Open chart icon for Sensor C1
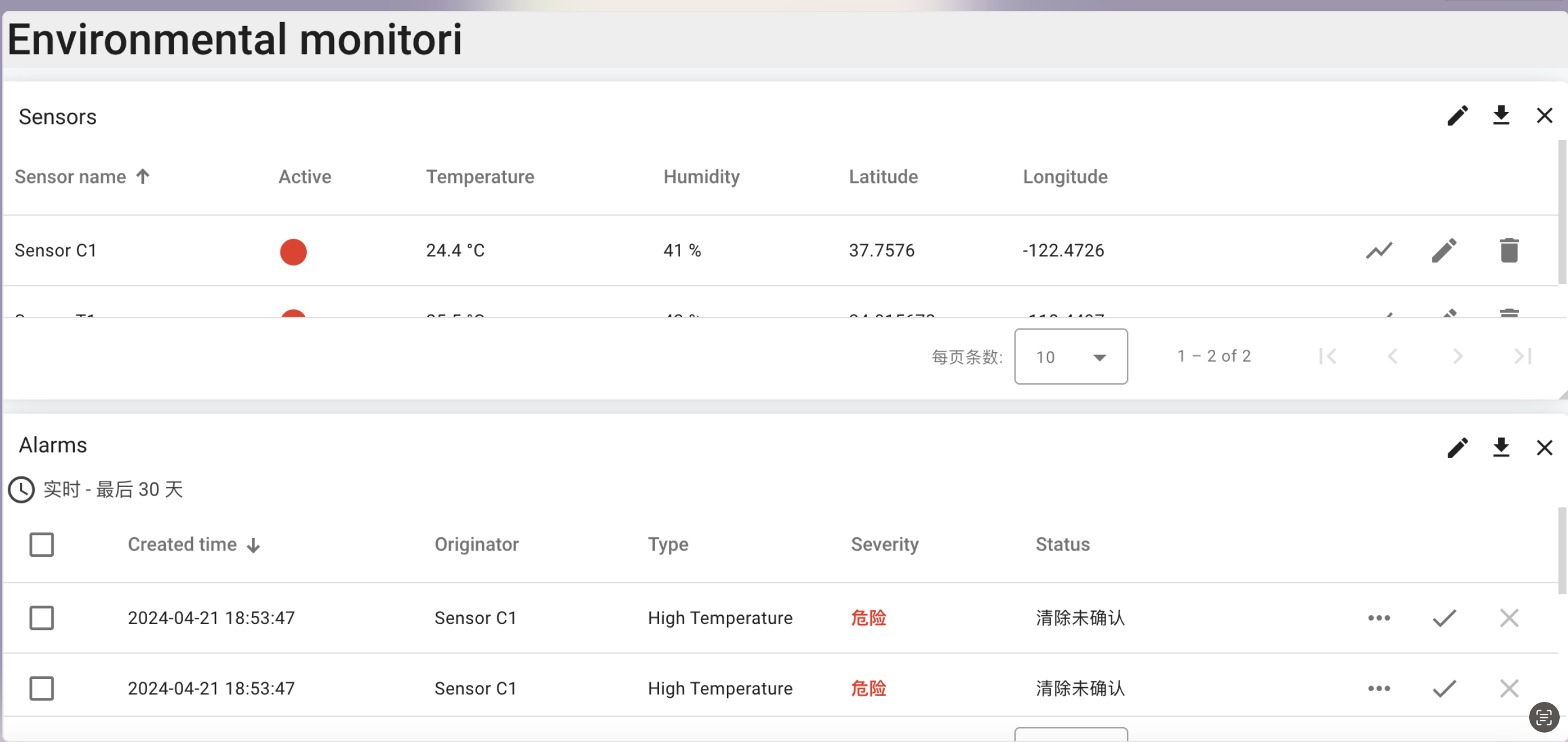 tap(1379, 250)
